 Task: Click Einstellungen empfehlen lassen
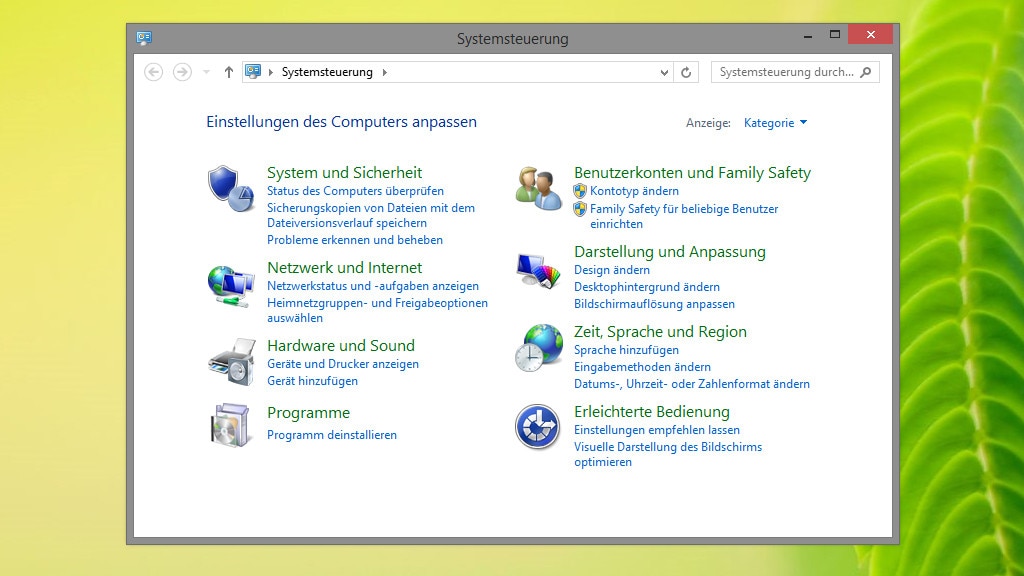[x=657, y=430]
